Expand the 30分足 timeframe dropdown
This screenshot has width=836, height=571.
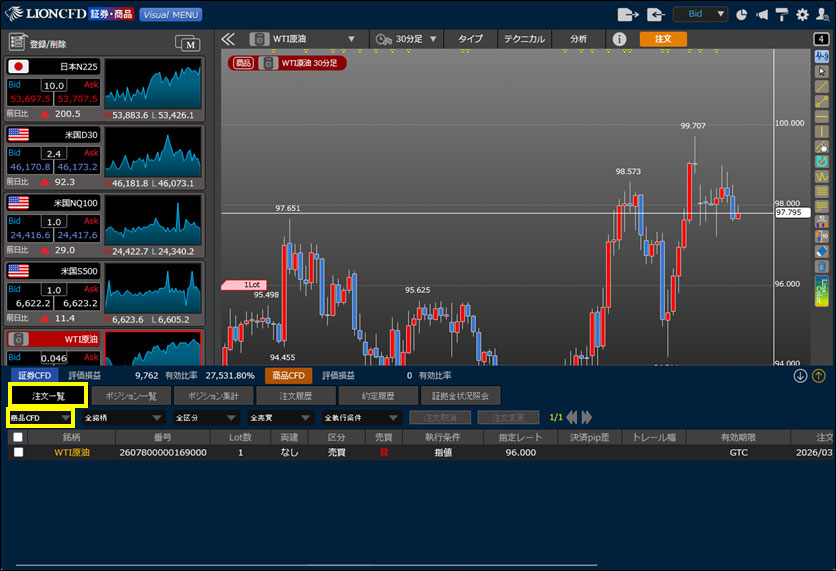407,39
